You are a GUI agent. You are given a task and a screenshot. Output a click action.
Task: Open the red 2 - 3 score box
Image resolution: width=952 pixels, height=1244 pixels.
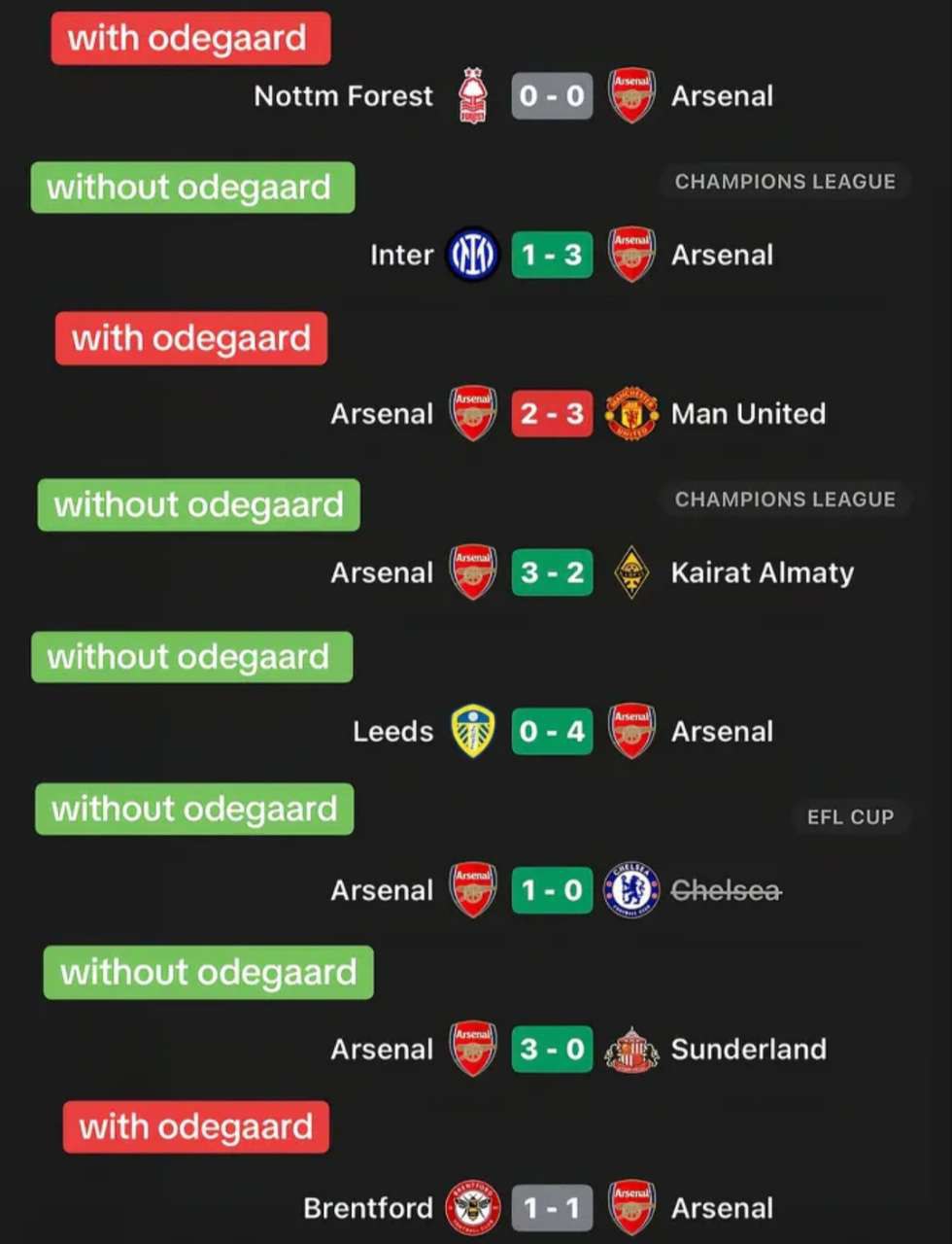552,413
